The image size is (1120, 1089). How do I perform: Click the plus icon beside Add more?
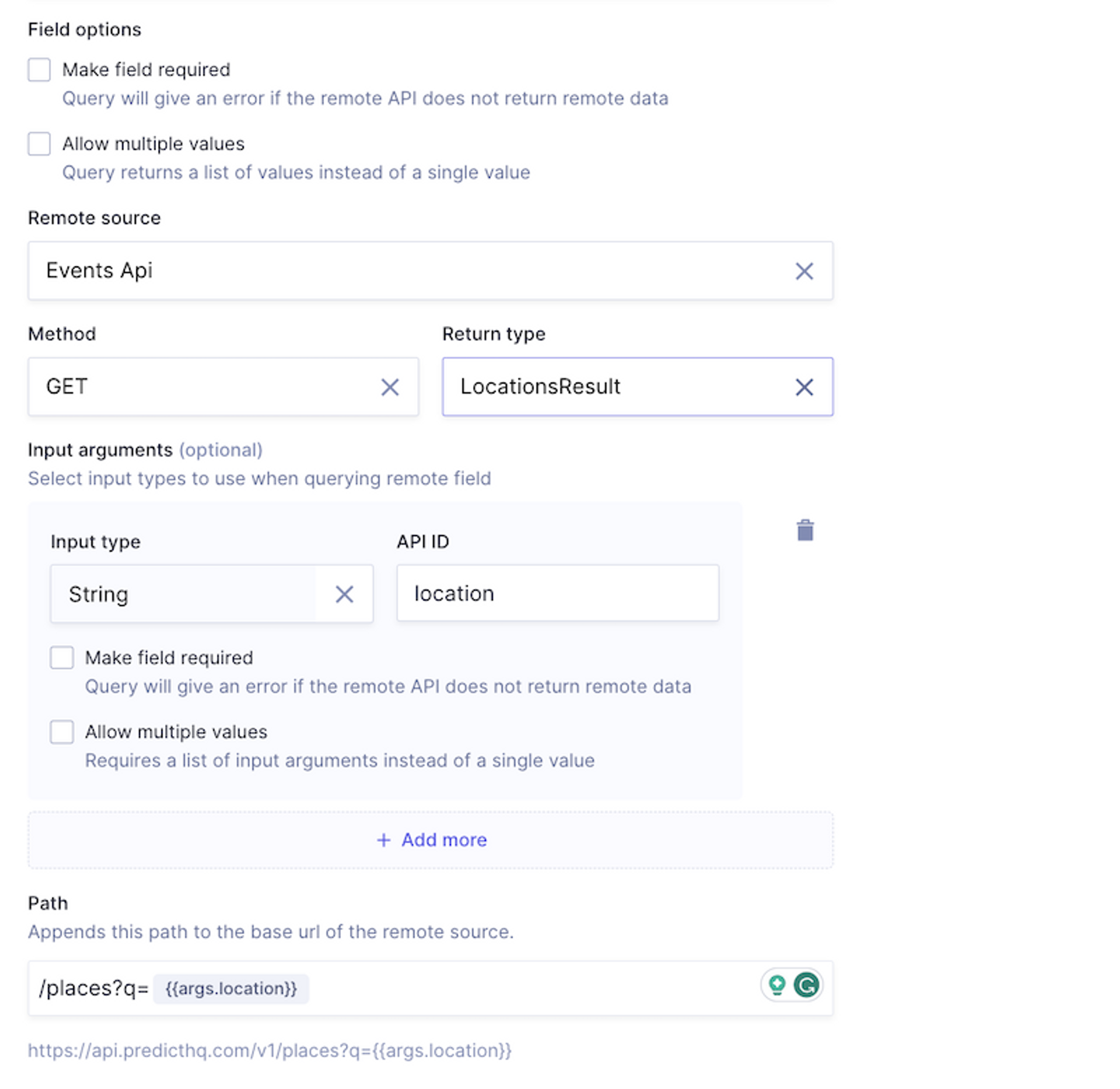[x=383, y=840]
